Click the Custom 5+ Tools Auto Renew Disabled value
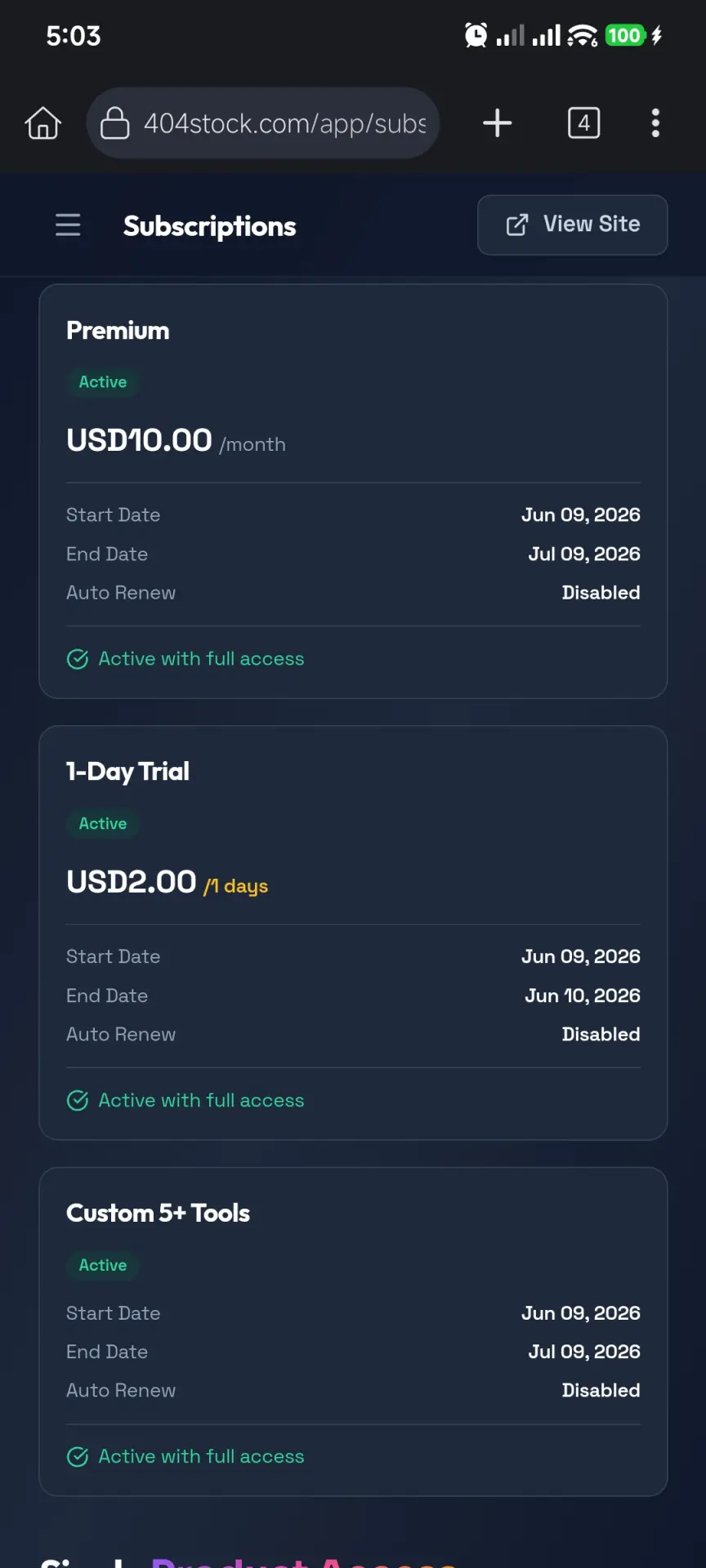Viewport: 706px width, 1568px height. [x=601, y=1391]
